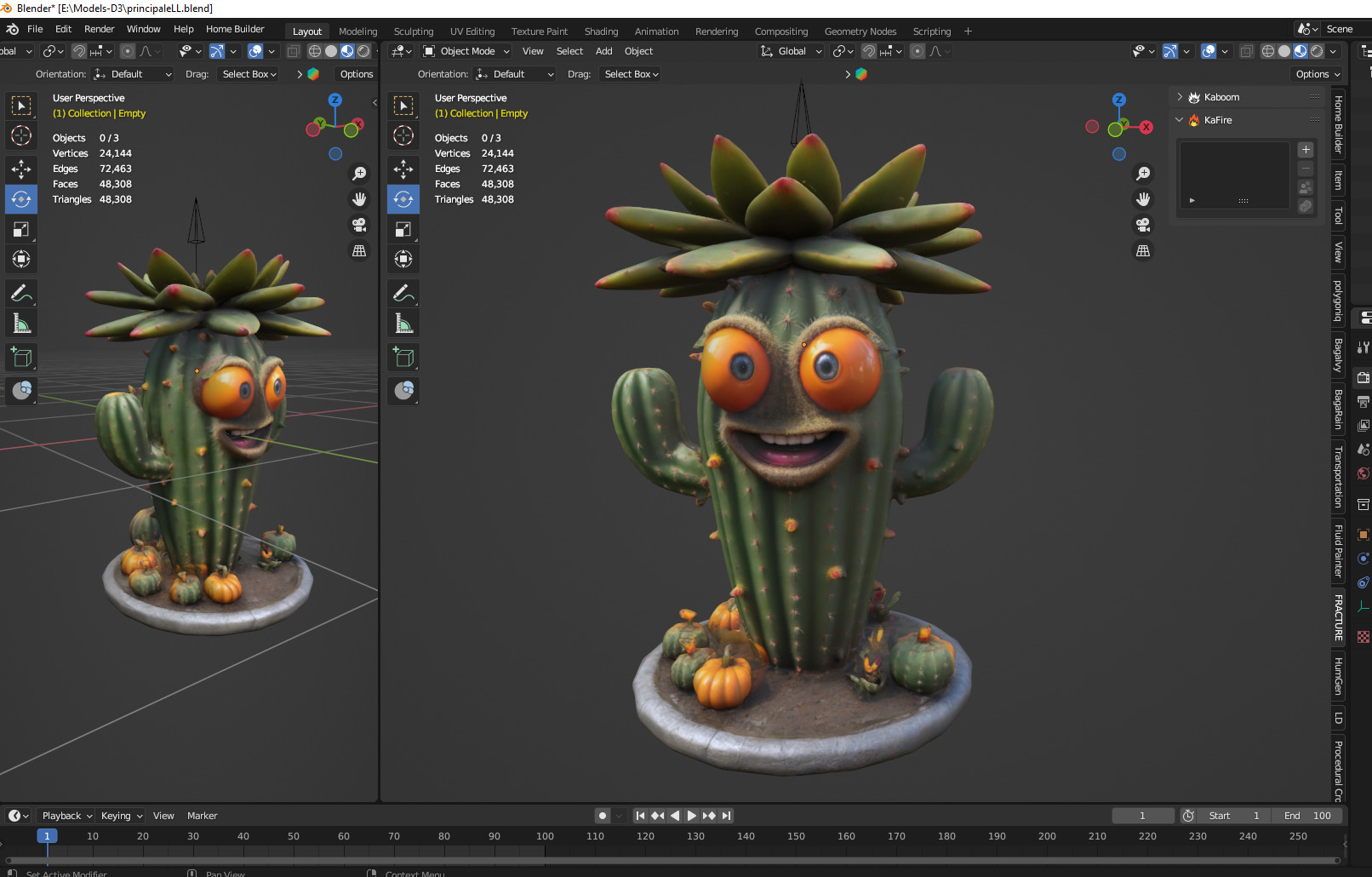Viewport: 1372px width, 877px height.
Task: Toggle camera view icon in right viewport
Action: point(1143,225)
